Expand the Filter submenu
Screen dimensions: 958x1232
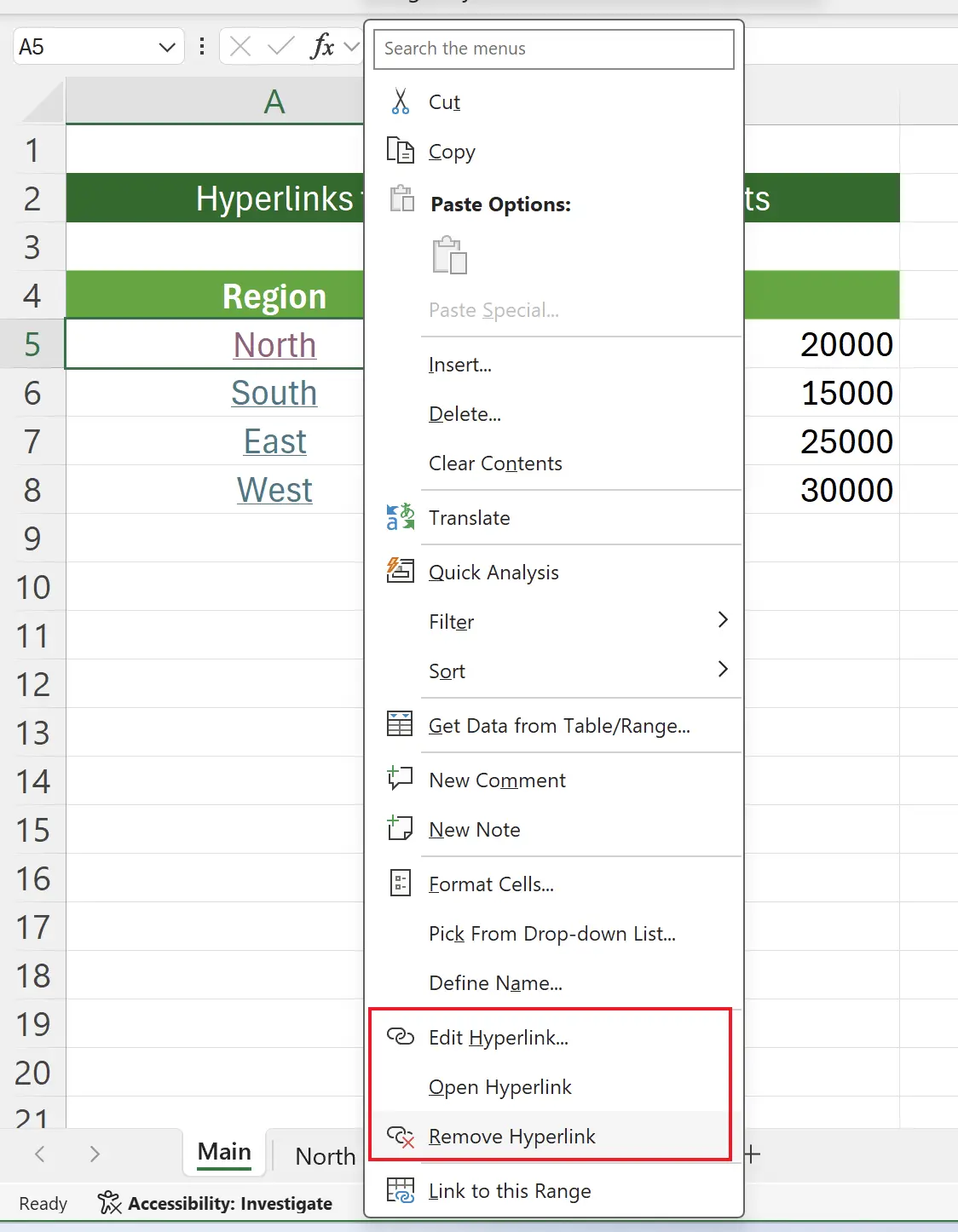pyautogui.click(x=722, y=620)
